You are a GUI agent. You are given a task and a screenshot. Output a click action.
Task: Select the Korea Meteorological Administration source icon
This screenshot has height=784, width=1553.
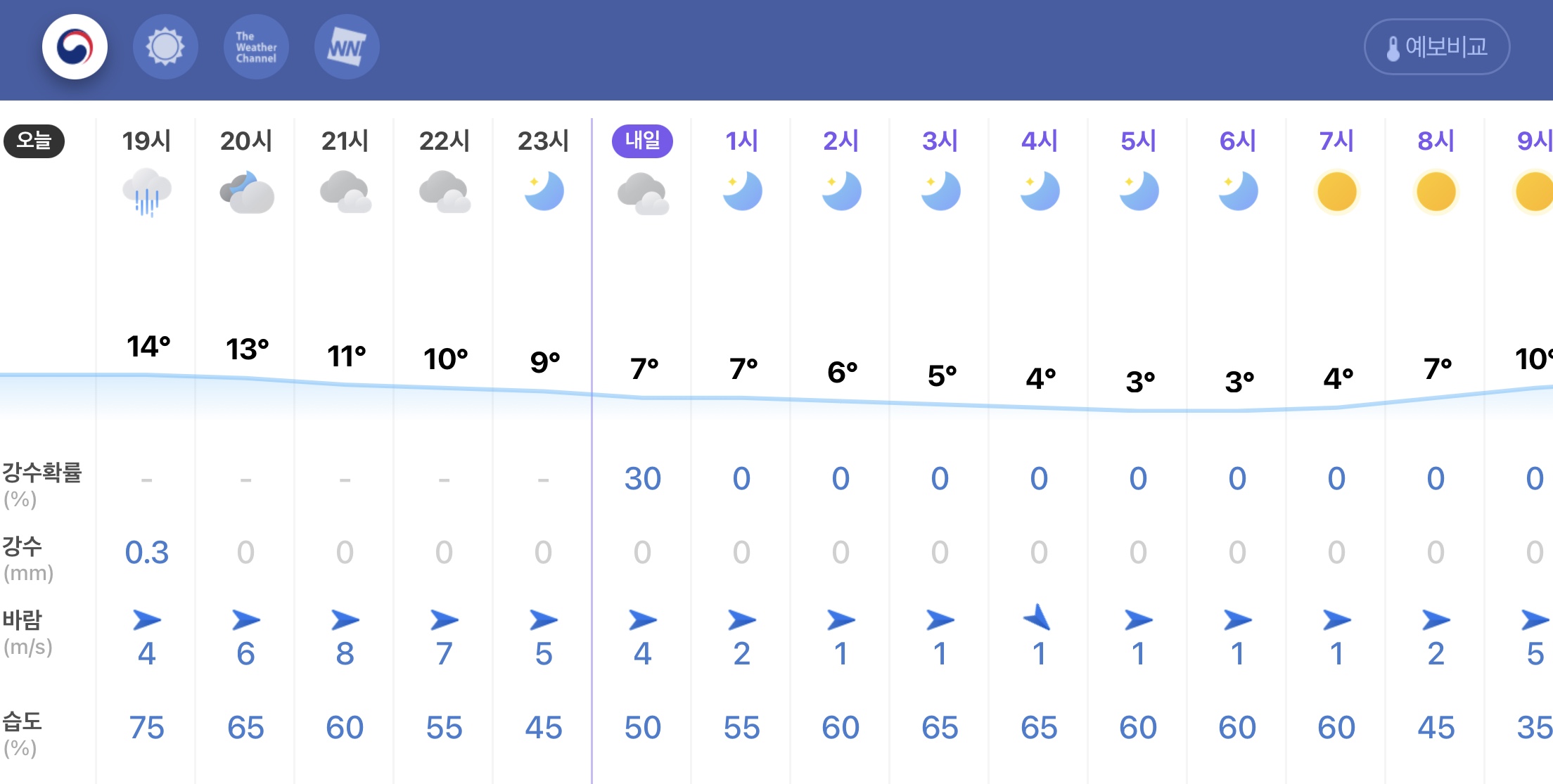pyautogui.click(x=75, y=47)
